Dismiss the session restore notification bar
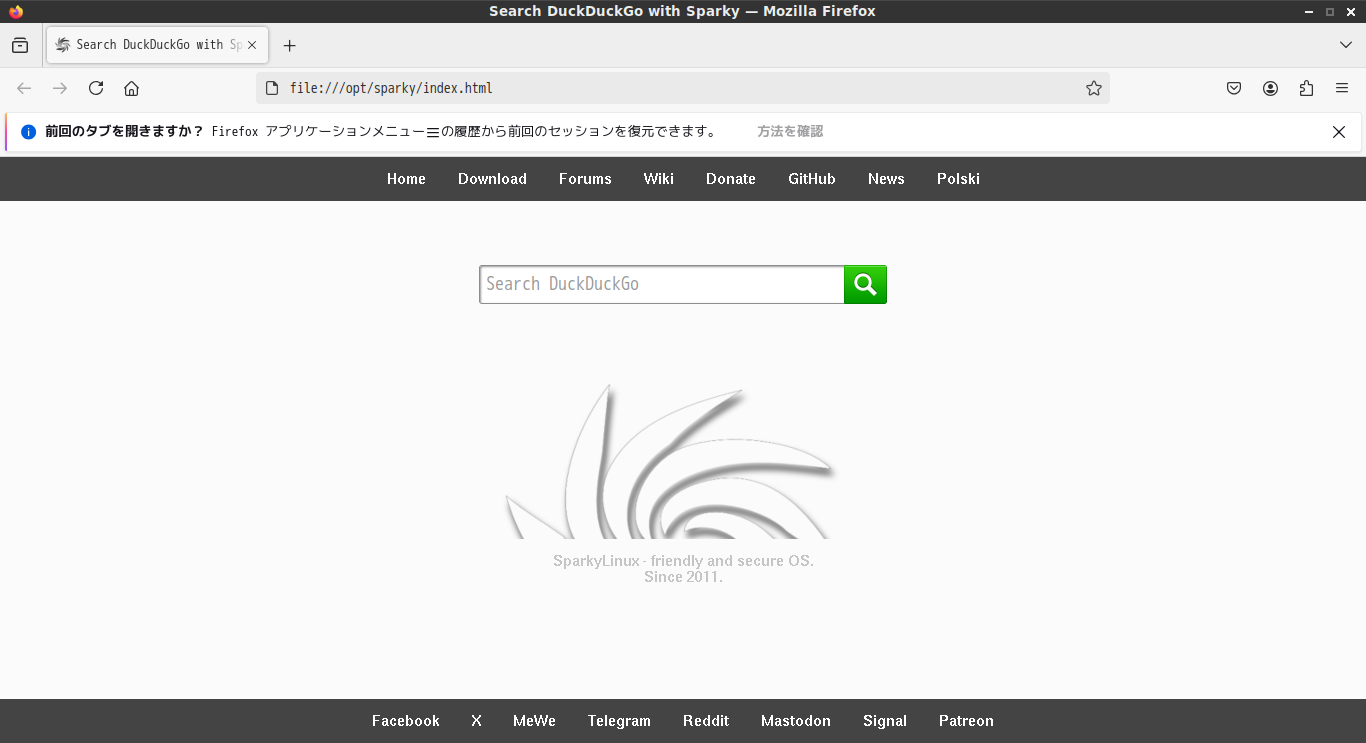Image resolution: width=1366 pixels, height=743 pixels. pos(1339,132)
